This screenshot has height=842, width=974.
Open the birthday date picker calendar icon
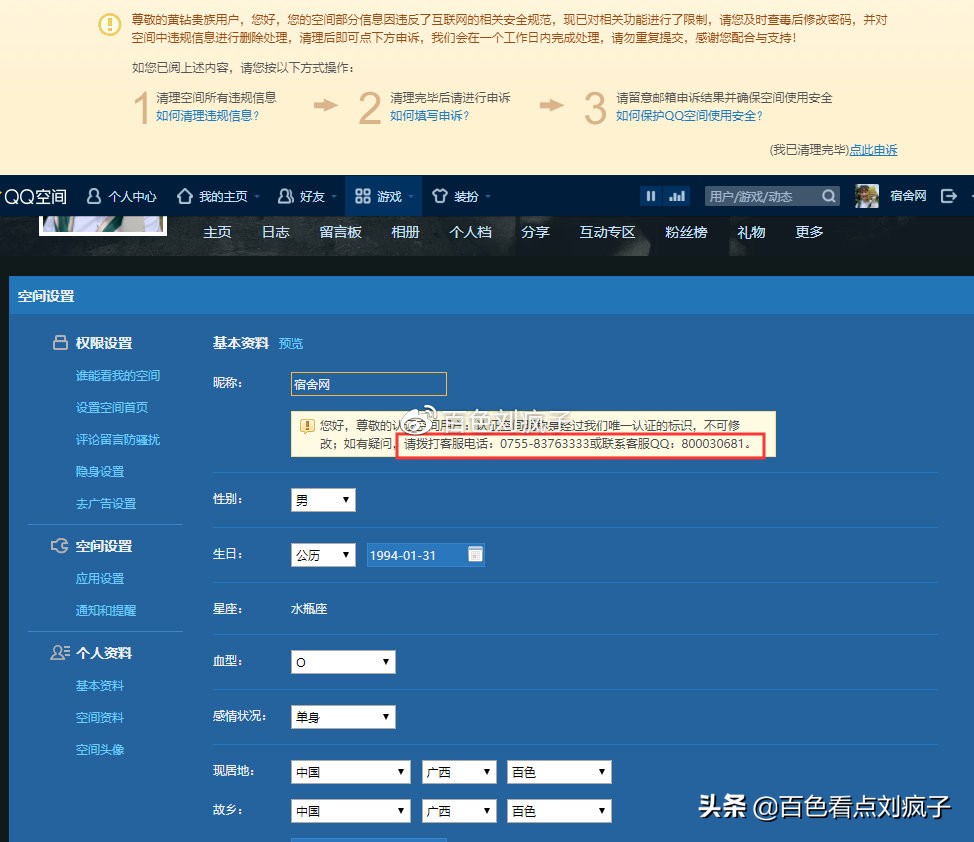pos(474,554)
